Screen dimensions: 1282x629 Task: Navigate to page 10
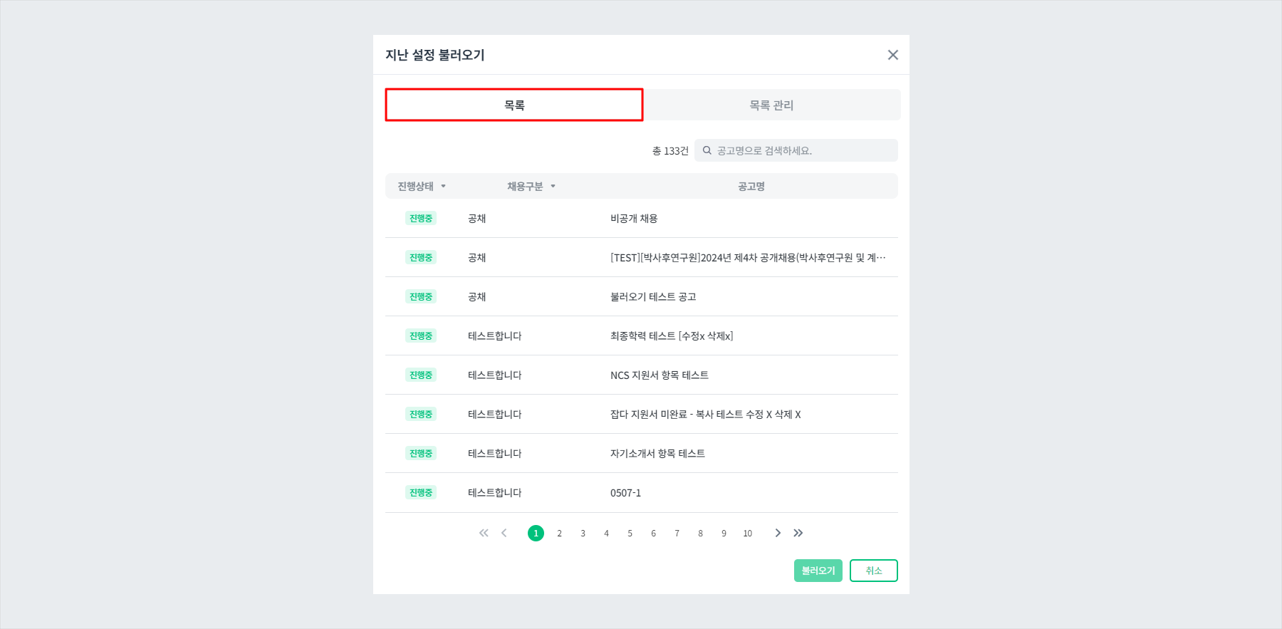point(747,533)
